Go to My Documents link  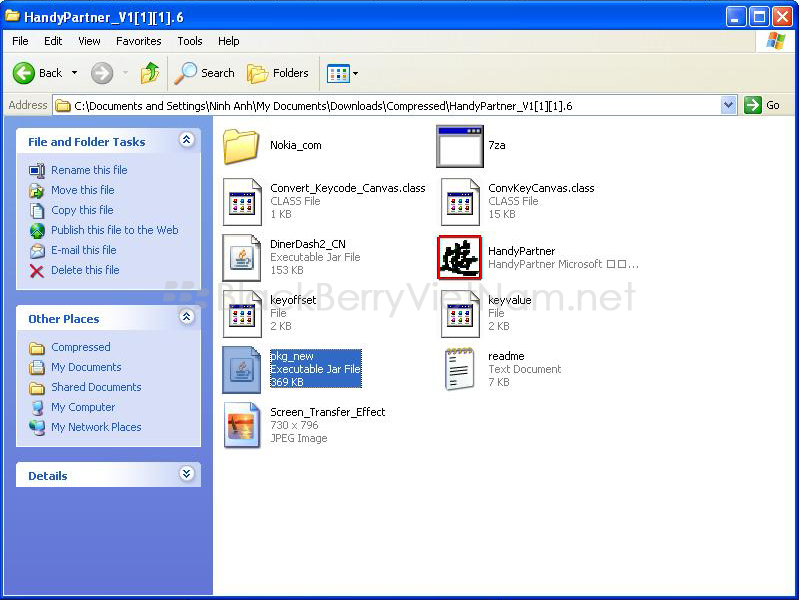(86, 367)
